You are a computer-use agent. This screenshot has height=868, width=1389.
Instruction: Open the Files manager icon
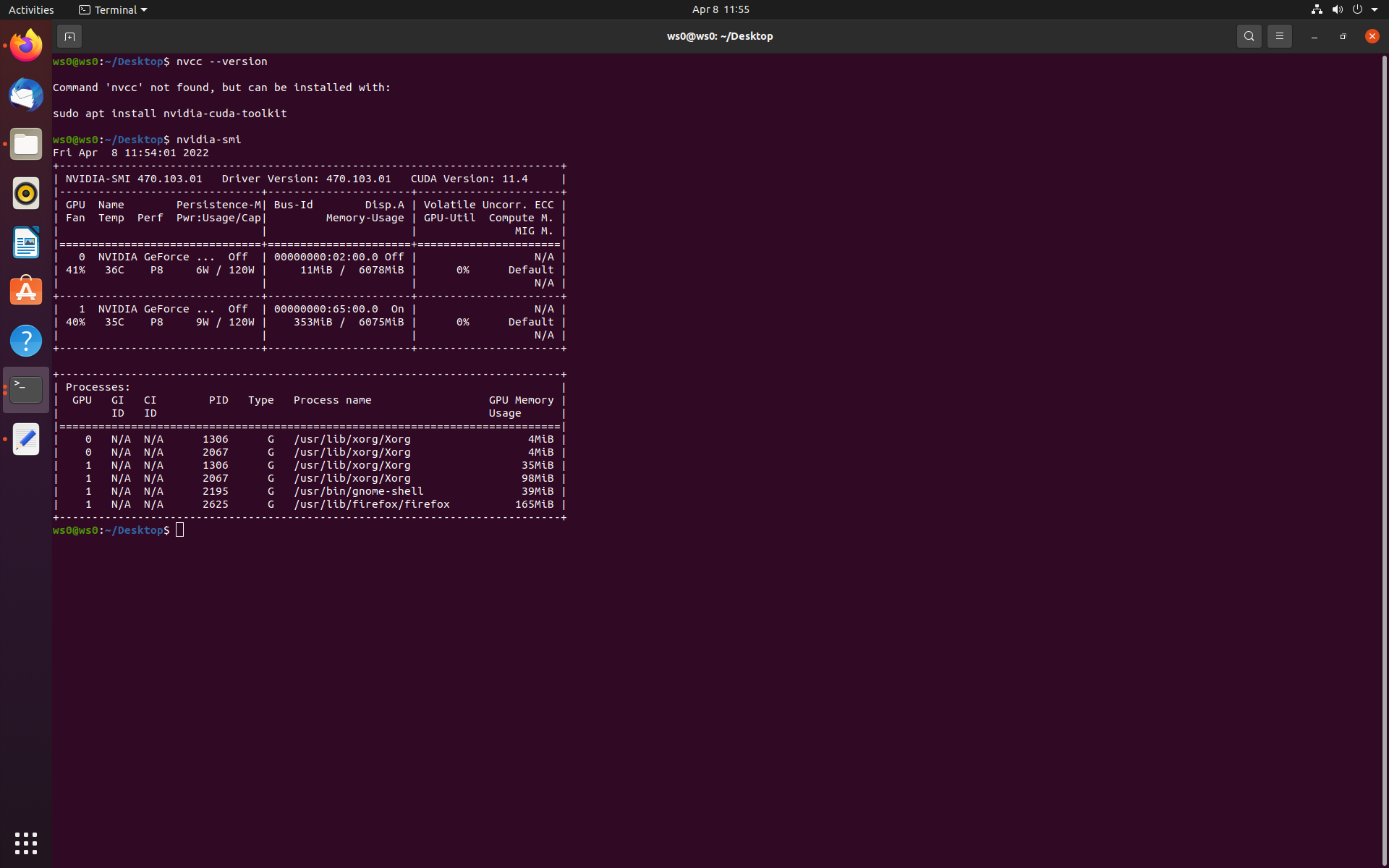[26, 145]
